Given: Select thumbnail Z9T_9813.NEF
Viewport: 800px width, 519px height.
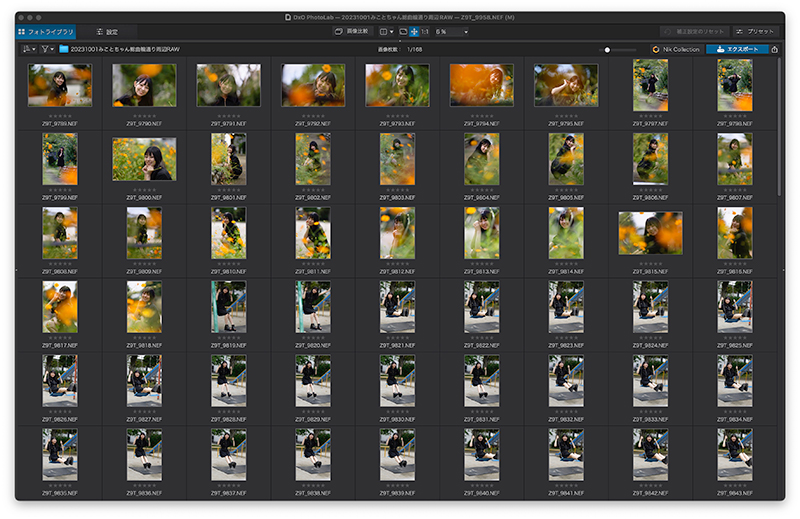Looking at the screenshot, I should tap(482, 233).
